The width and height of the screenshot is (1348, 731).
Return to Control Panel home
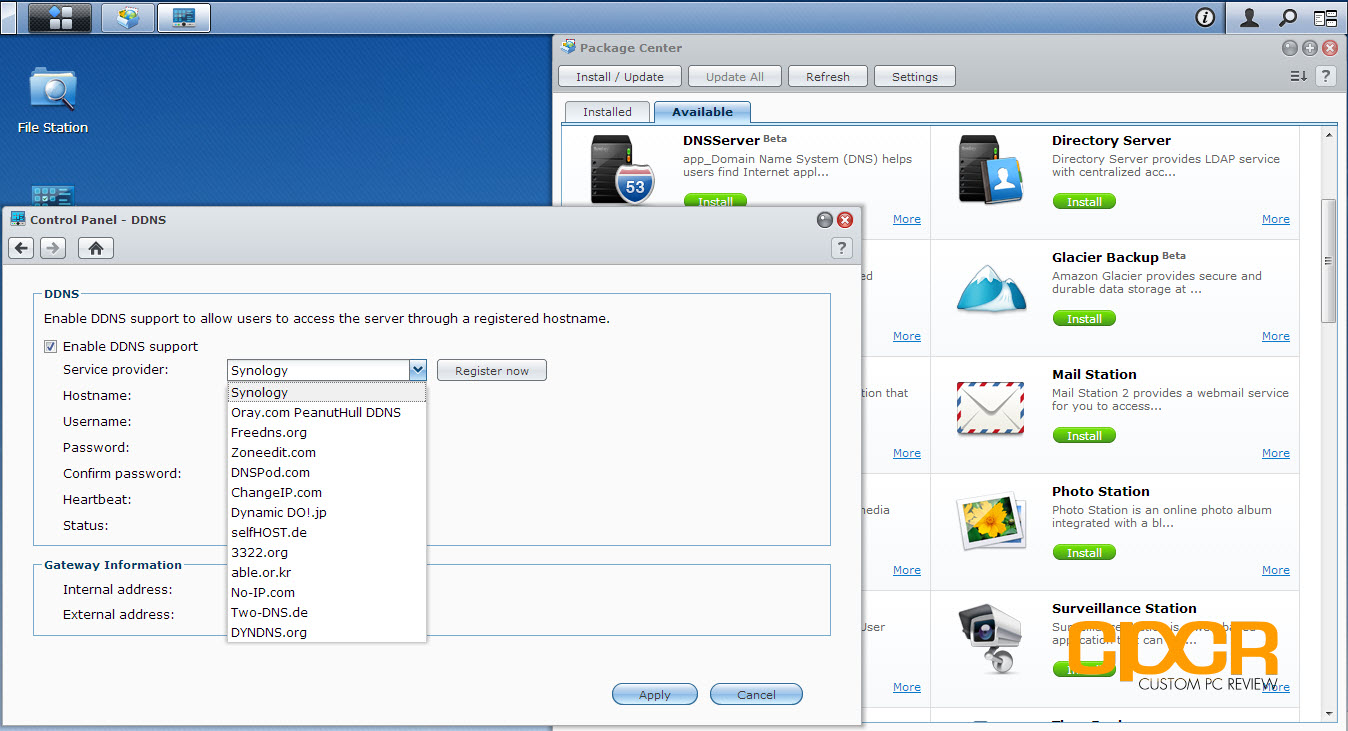(x=96, y=248)
